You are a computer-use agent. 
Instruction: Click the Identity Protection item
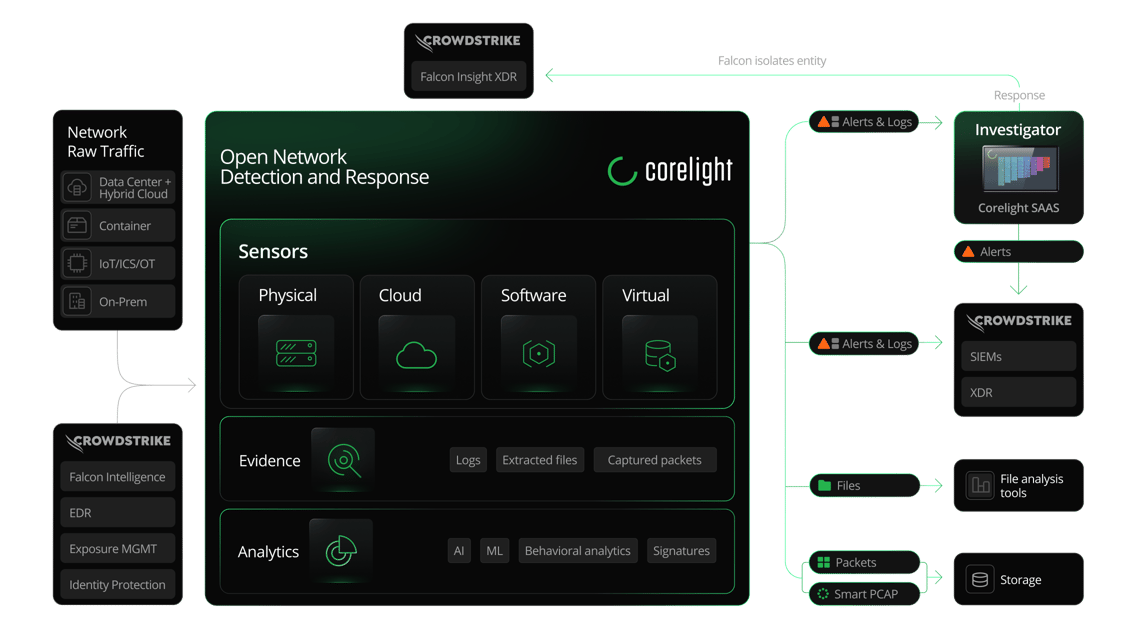[x=117, y=585]
